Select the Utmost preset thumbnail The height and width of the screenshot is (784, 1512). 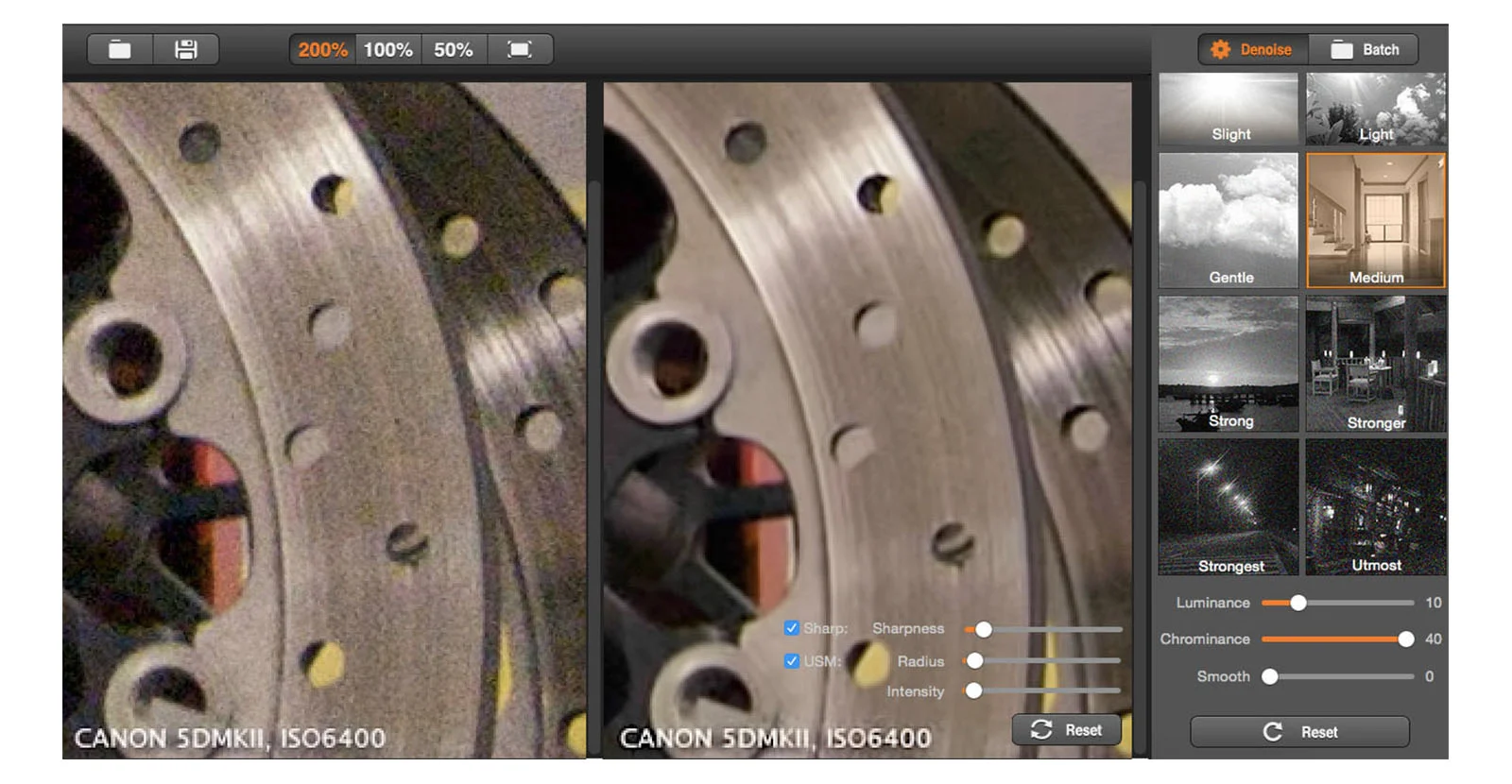(x=1376, y=507)
